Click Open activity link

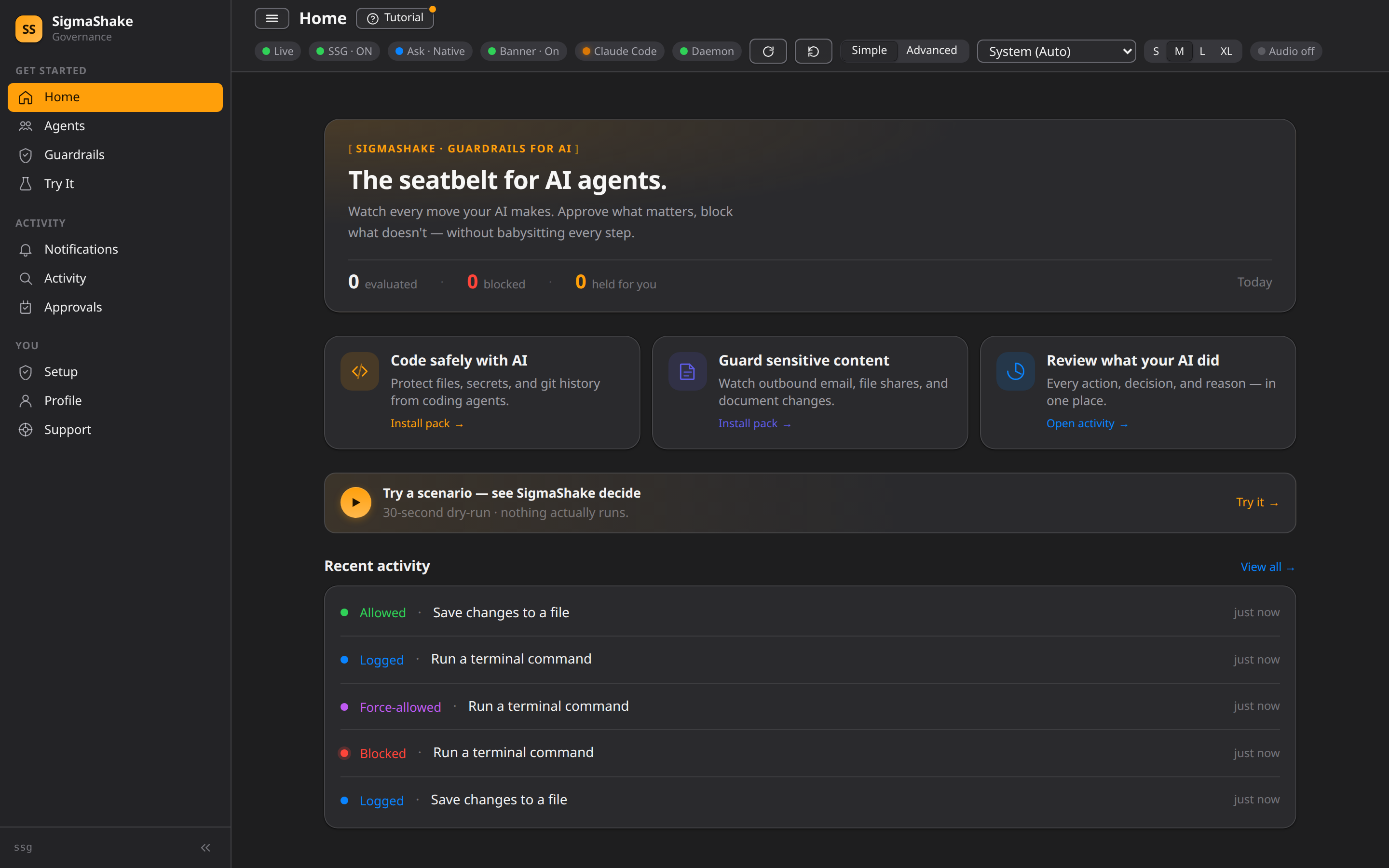[1087, 424]
